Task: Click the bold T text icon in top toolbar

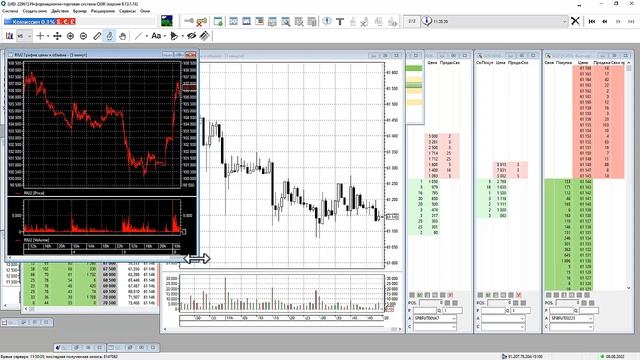Action: [x=340, y=21]
